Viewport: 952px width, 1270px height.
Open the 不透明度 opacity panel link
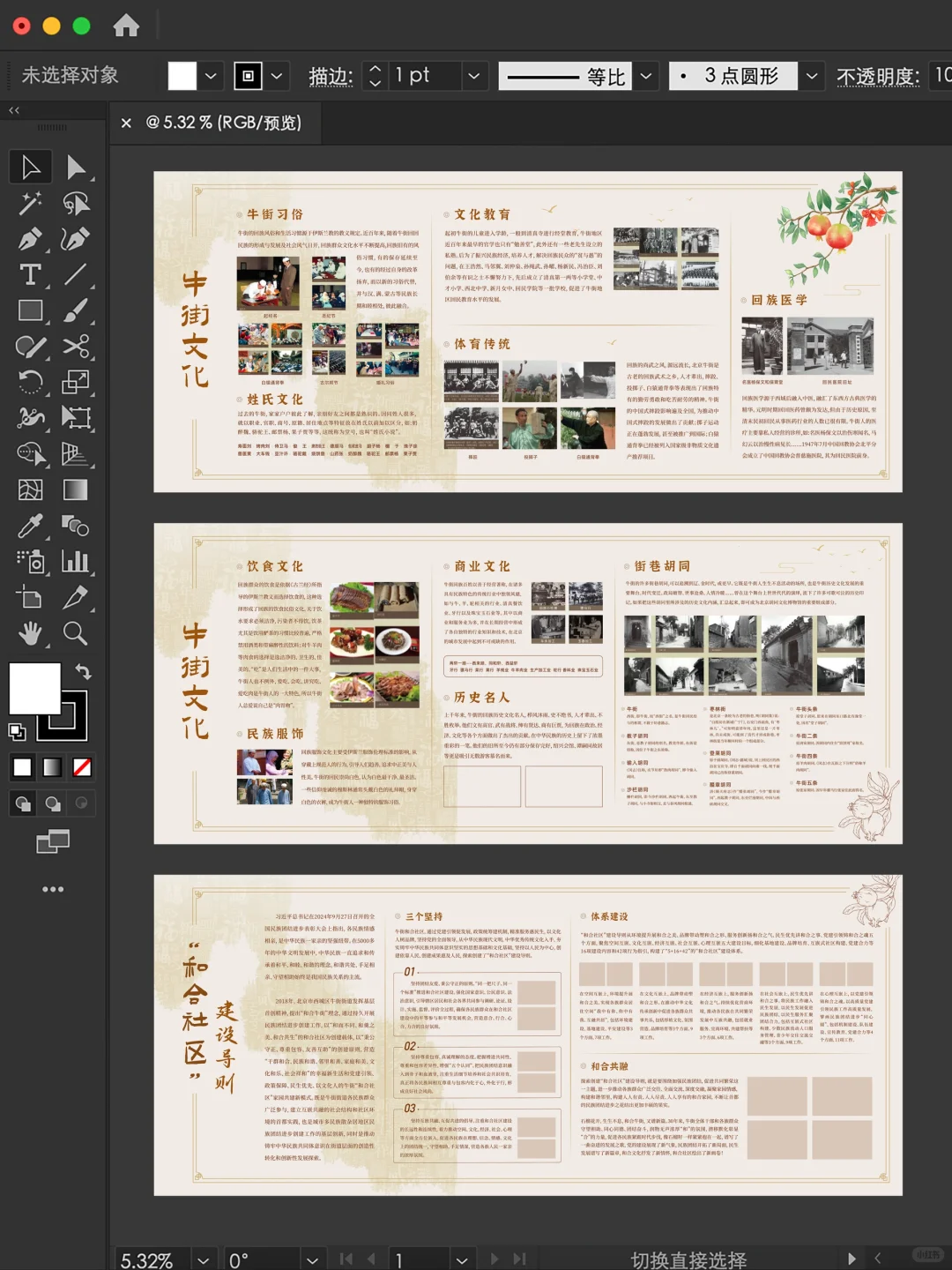pyautogui.click(x=878, y=77)
